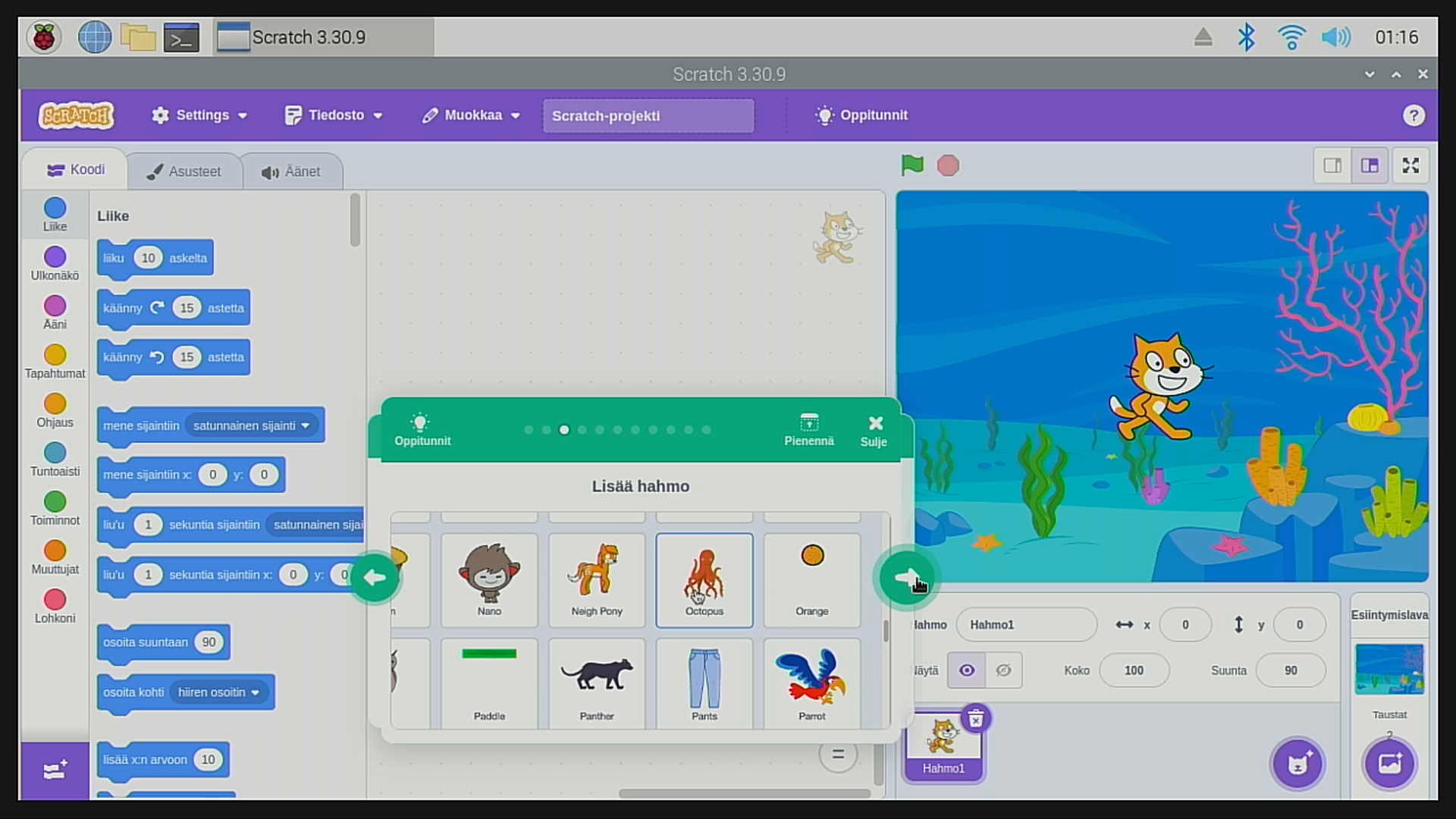Jump to Liike block category
Viewport: 1456px width, 819px height.
click(x=55, y=215)
